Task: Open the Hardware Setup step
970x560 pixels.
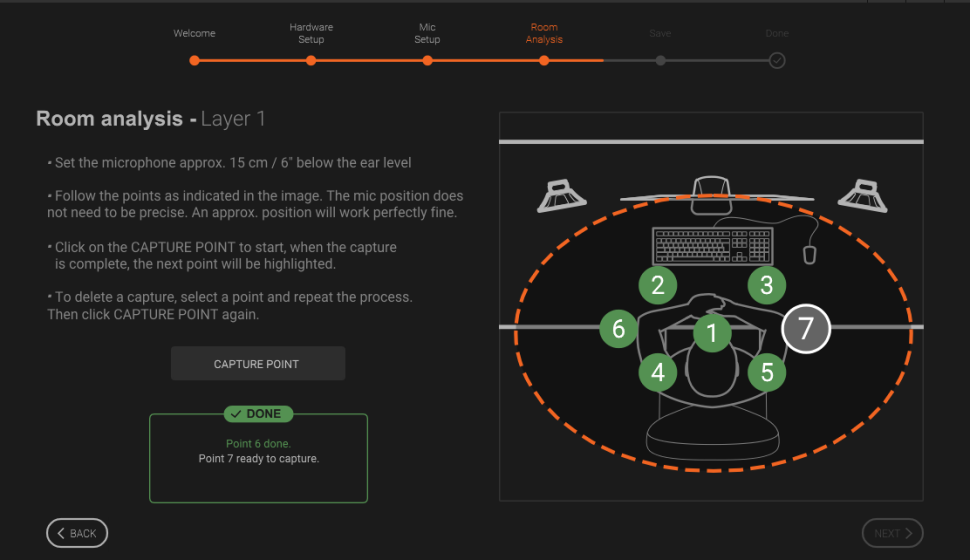Action: pos(311,60)
